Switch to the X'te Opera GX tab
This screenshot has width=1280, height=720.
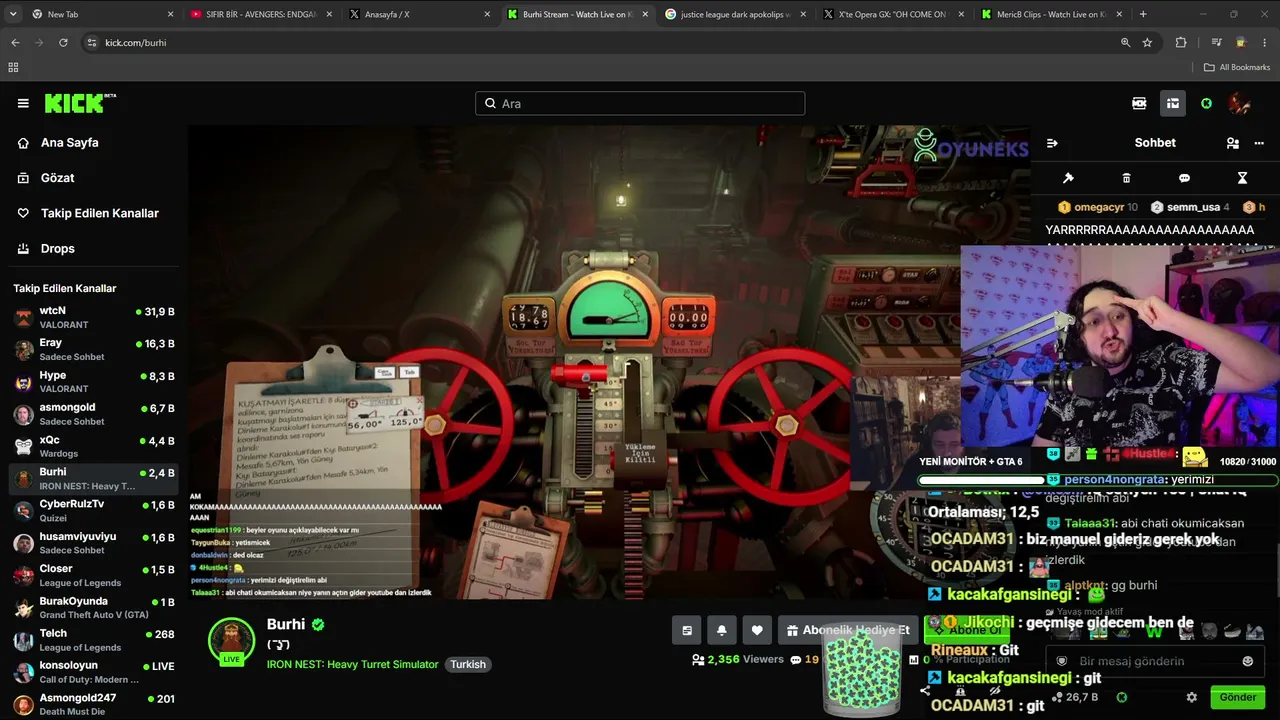pos(892,14)
